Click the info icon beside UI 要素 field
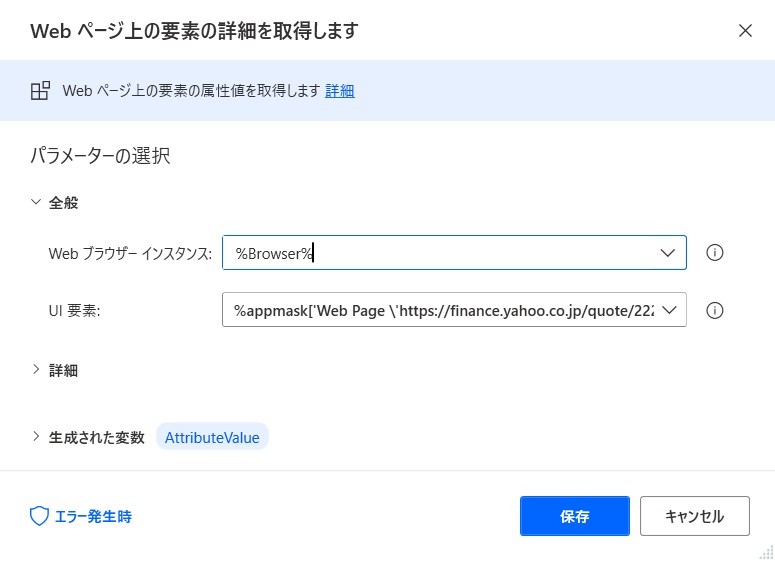 [714, 310]
